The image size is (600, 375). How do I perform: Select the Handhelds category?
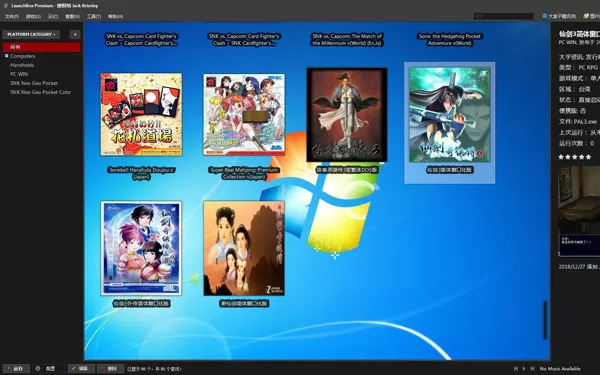pos(22,65)
